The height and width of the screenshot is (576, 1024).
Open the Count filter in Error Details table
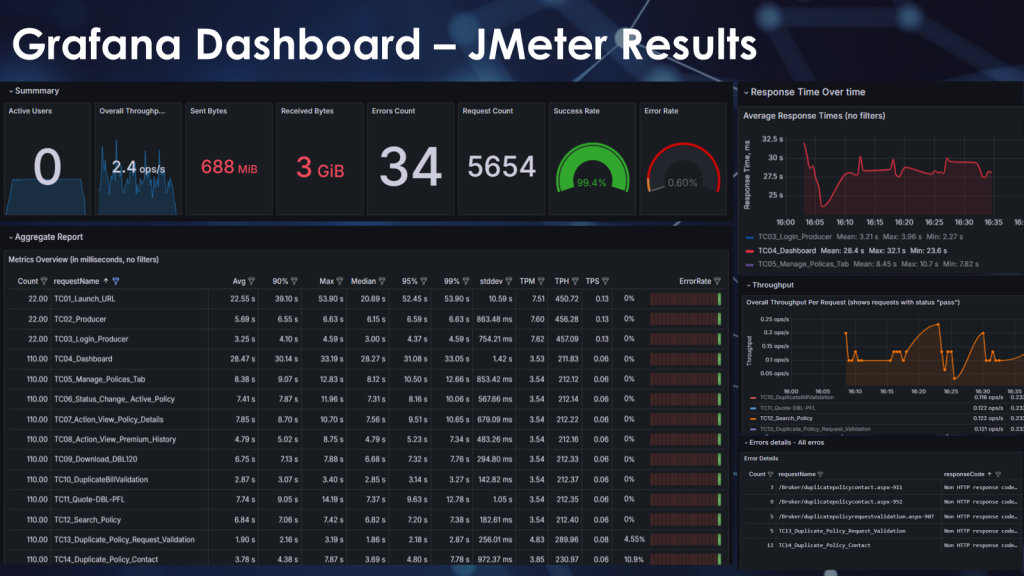[x=771, y=475]
